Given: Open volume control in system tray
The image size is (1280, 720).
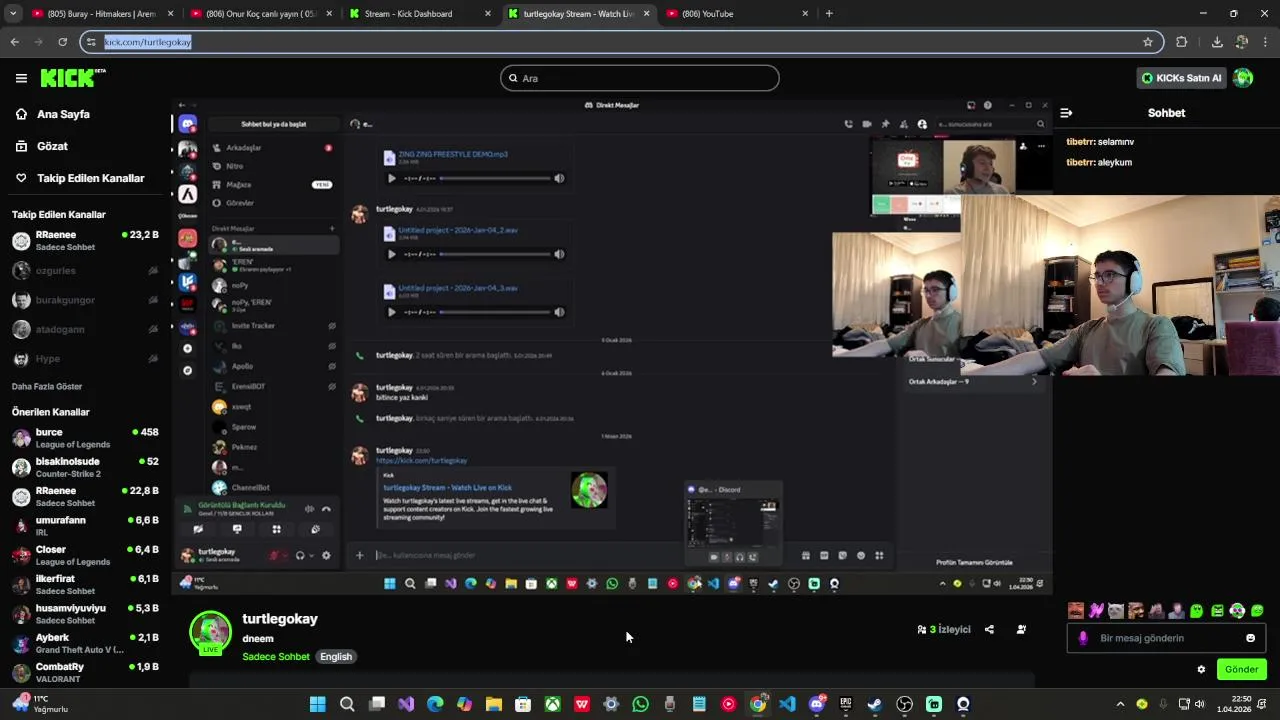Looking at the screenshot, I should coord(1199,704).
